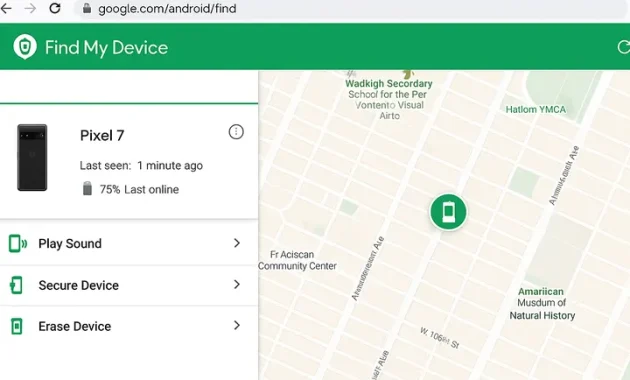This screenshot has width=630, height=380.
Task: Click the Last seen 1 minute ago text
Action: (141, 165)
